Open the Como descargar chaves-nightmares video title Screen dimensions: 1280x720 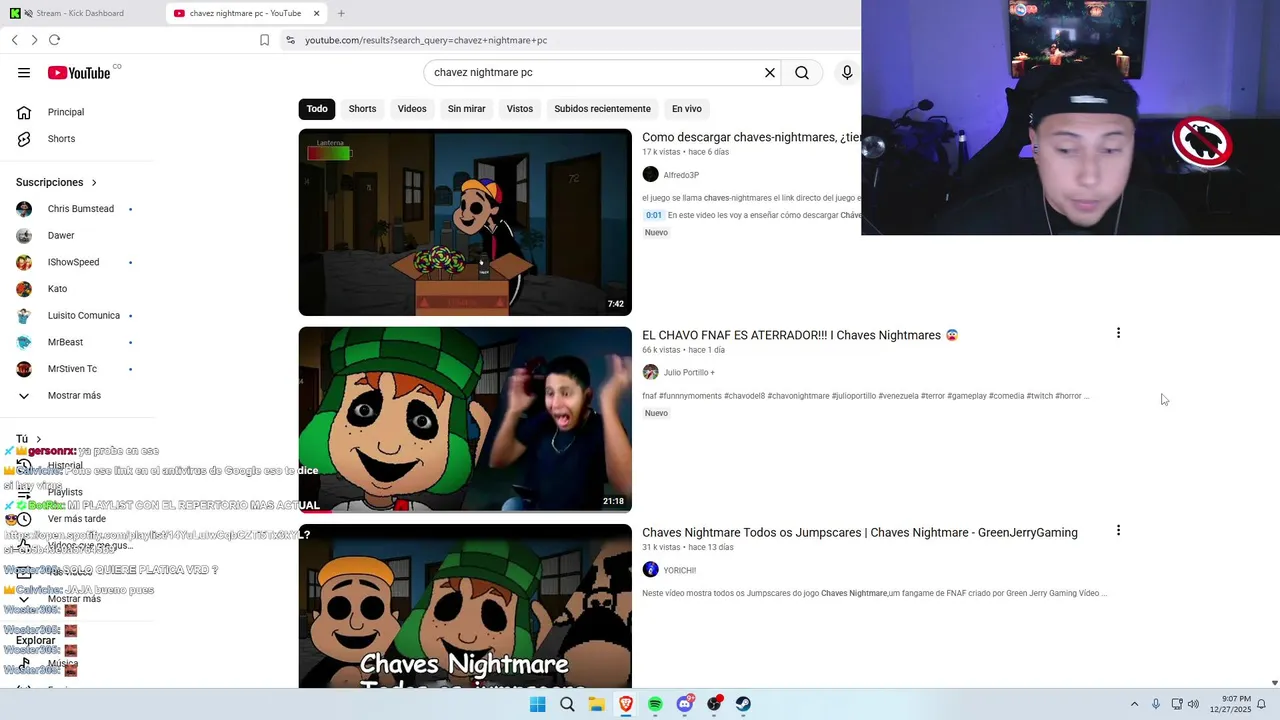(x=751, y=137)
